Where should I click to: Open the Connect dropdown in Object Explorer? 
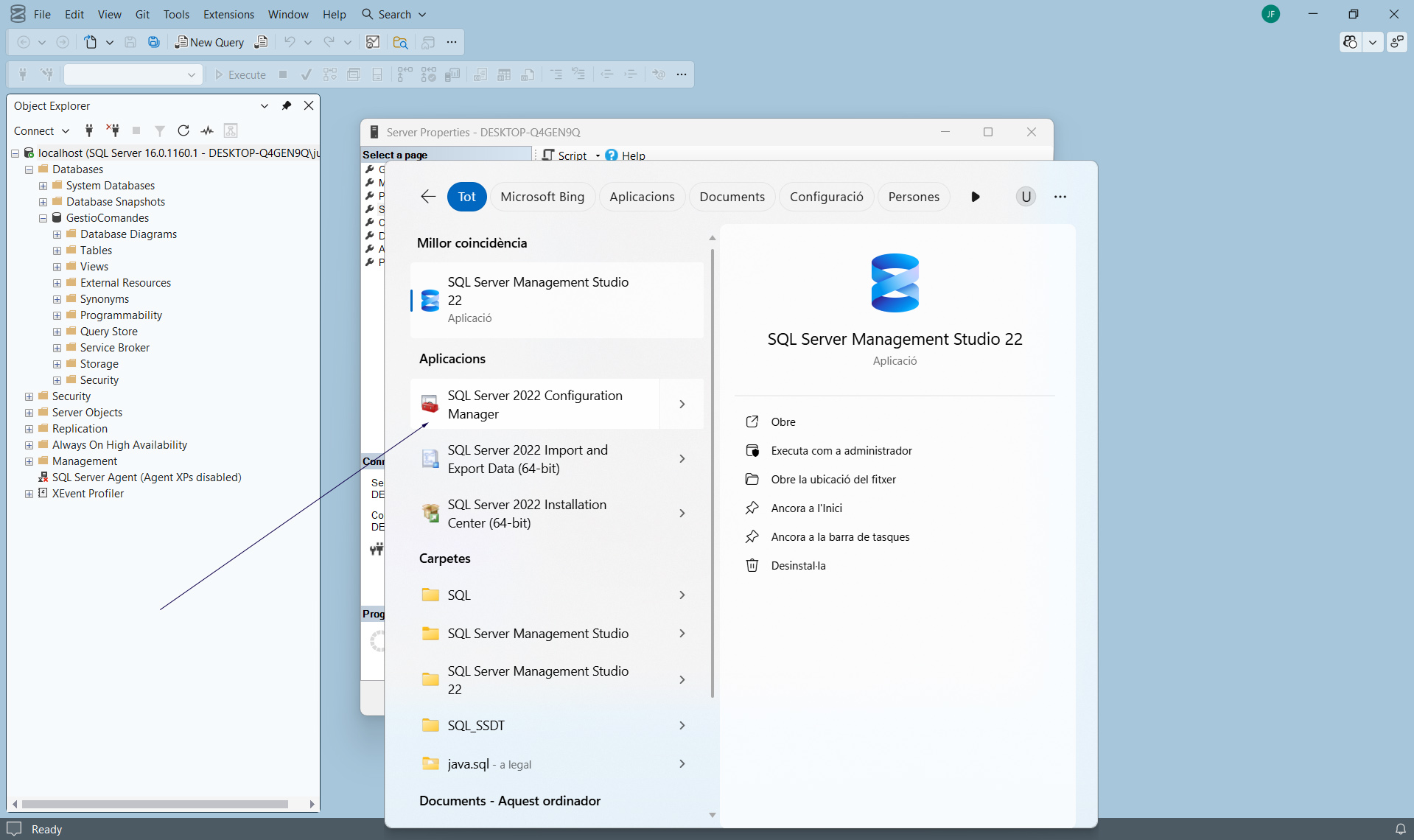pyautogui.click(x=41, y=130)
